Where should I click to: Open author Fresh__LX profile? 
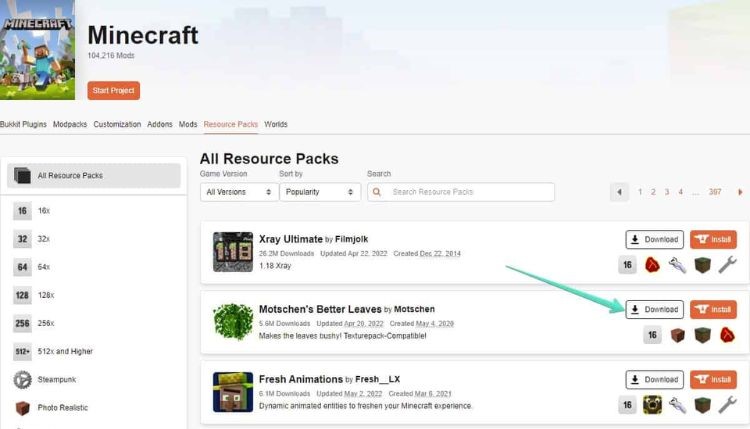[x=377, y=379]
